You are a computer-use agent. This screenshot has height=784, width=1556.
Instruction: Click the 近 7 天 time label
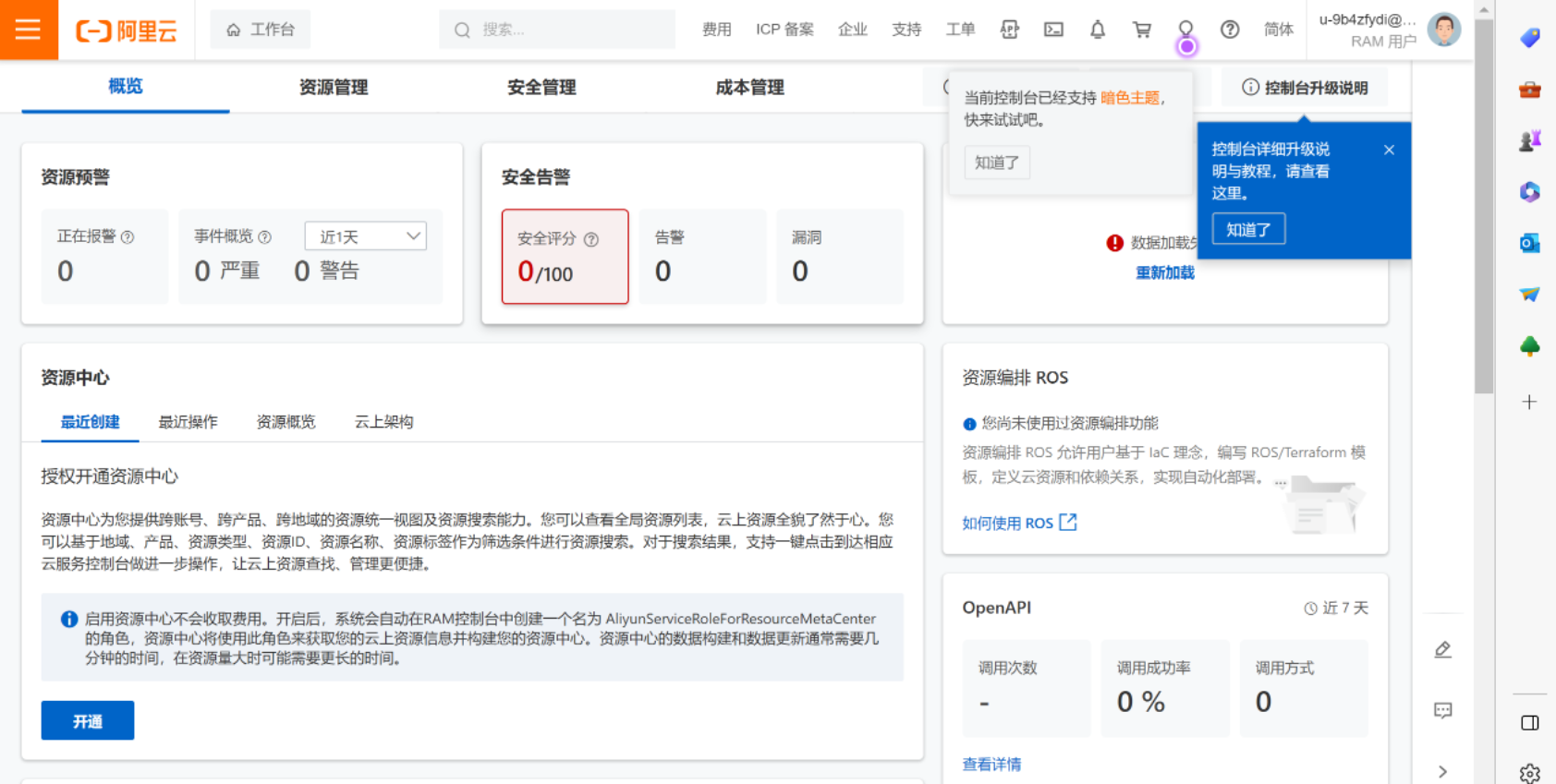1336,608
